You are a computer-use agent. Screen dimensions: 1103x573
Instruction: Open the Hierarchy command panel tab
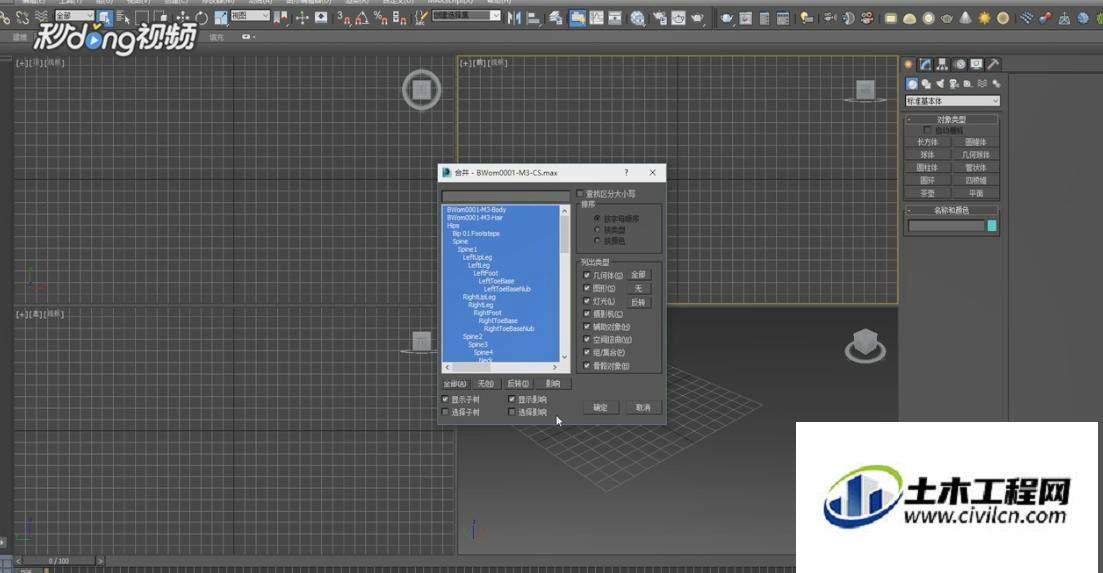(x=943, y=64)
